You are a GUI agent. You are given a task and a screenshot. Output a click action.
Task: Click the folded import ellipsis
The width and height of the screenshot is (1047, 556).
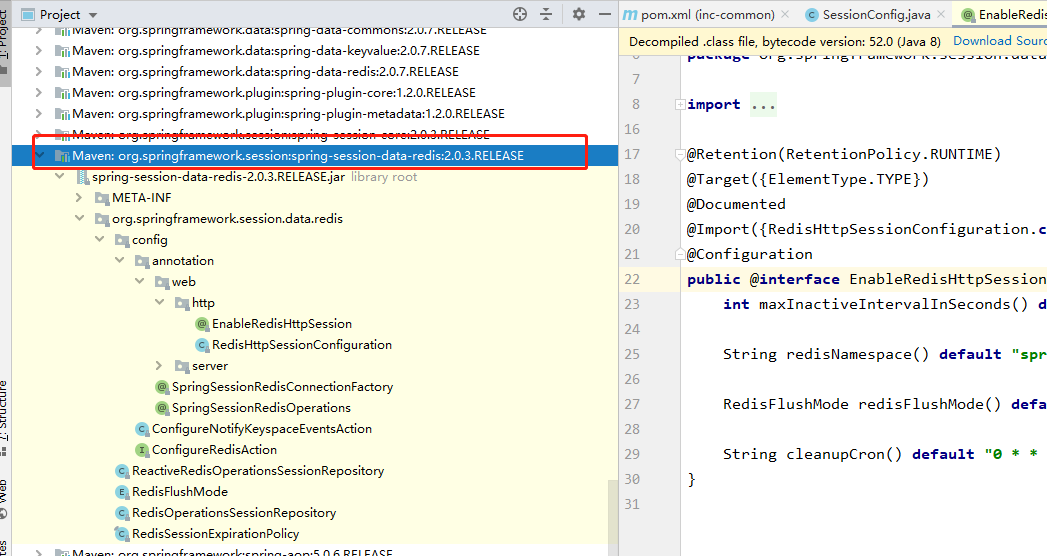point(763,105)
